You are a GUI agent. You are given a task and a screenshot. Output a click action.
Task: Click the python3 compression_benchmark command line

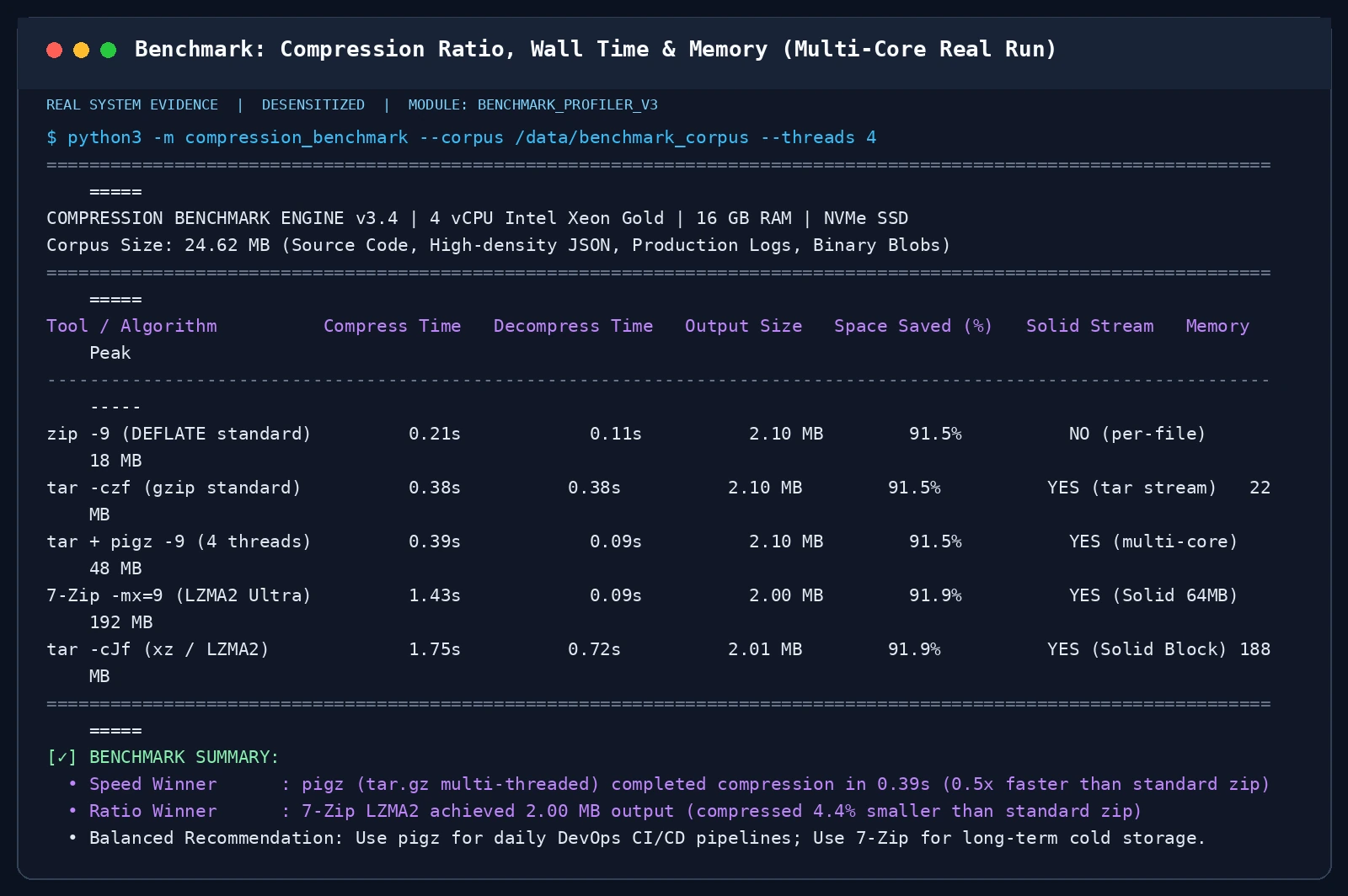click(x=462, y=137)
